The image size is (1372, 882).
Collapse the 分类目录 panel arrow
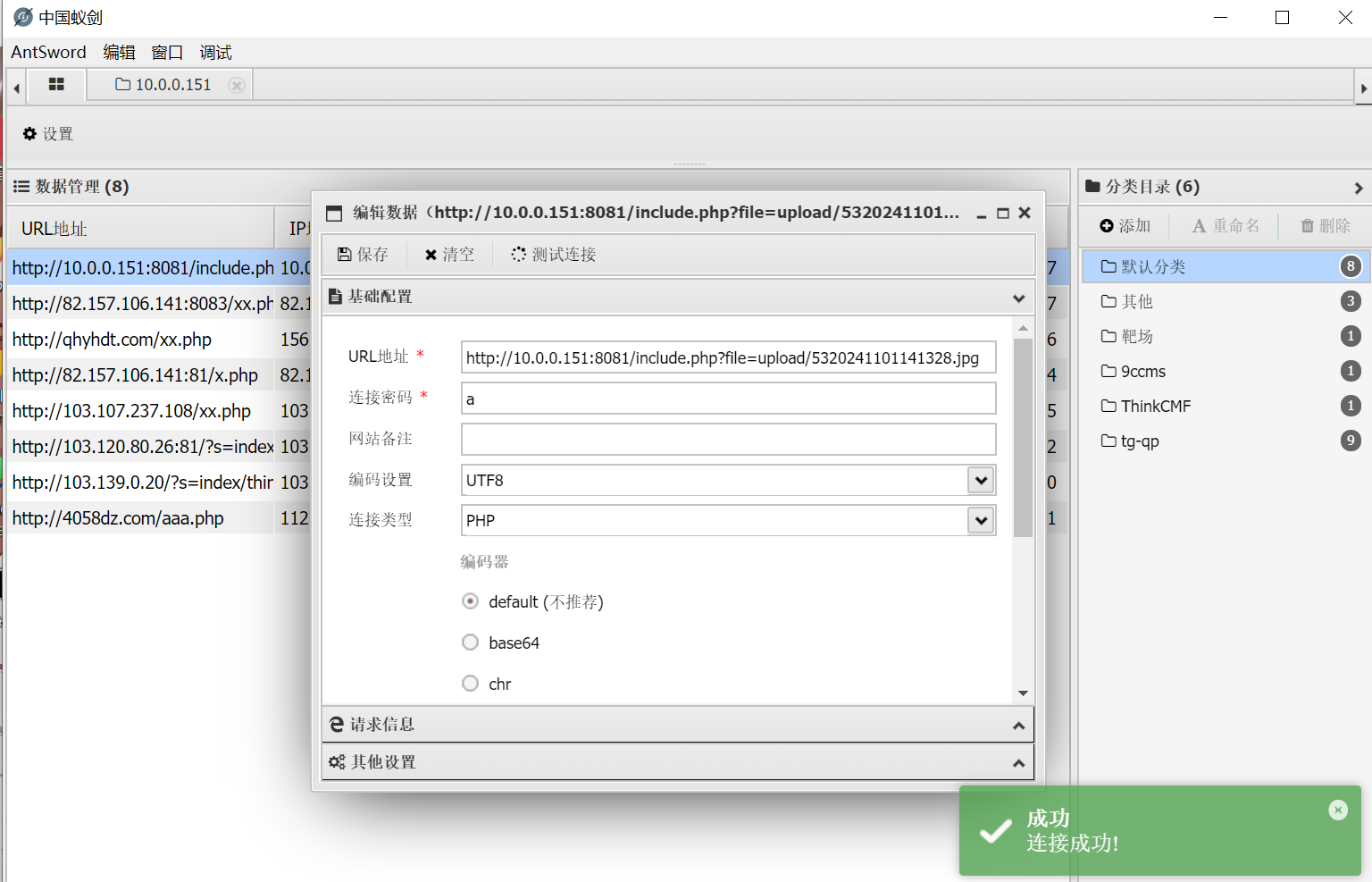click(x=1359, y=188)
